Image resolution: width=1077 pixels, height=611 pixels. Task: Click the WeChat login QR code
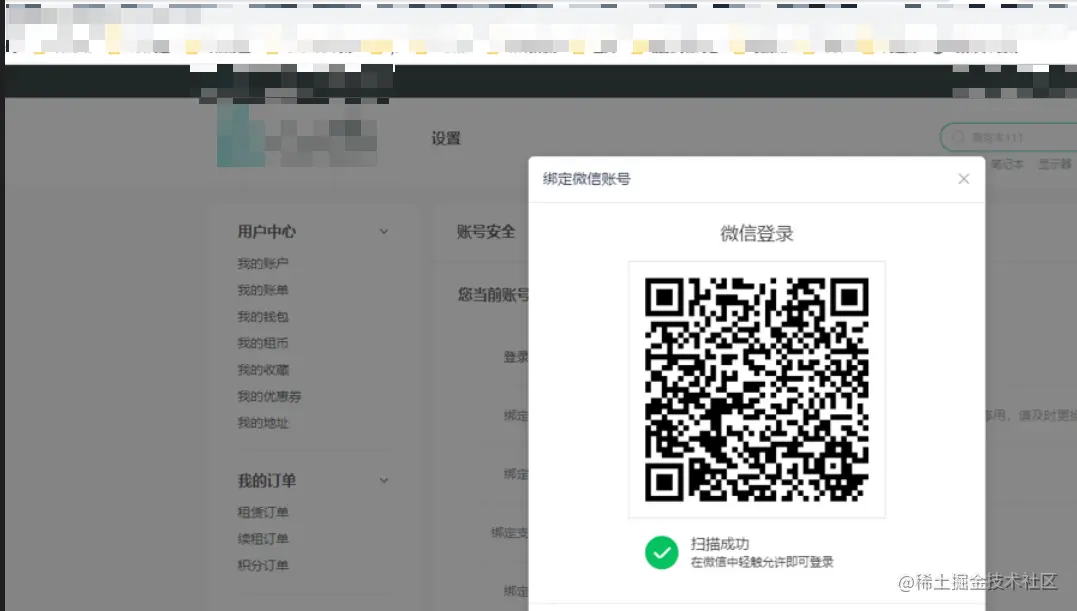757,389
